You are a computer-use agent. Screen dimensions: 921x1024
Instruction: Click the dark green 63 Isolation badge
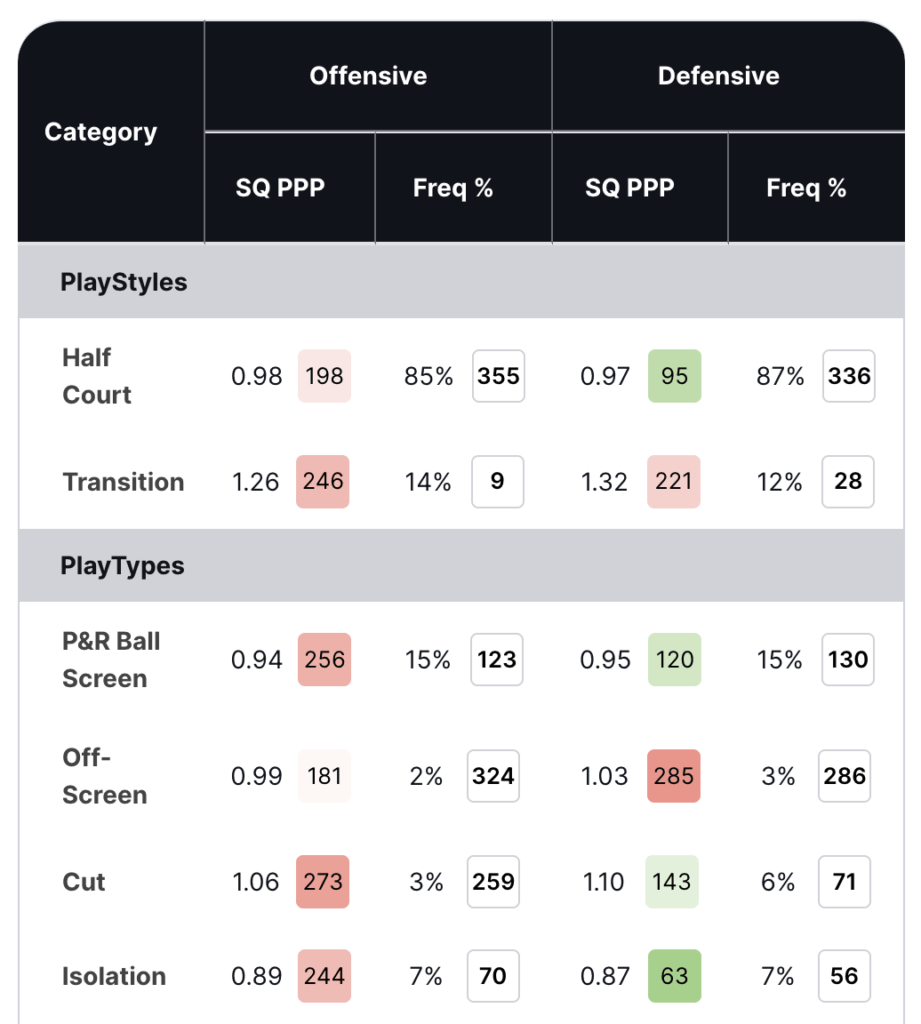[674, 976]
